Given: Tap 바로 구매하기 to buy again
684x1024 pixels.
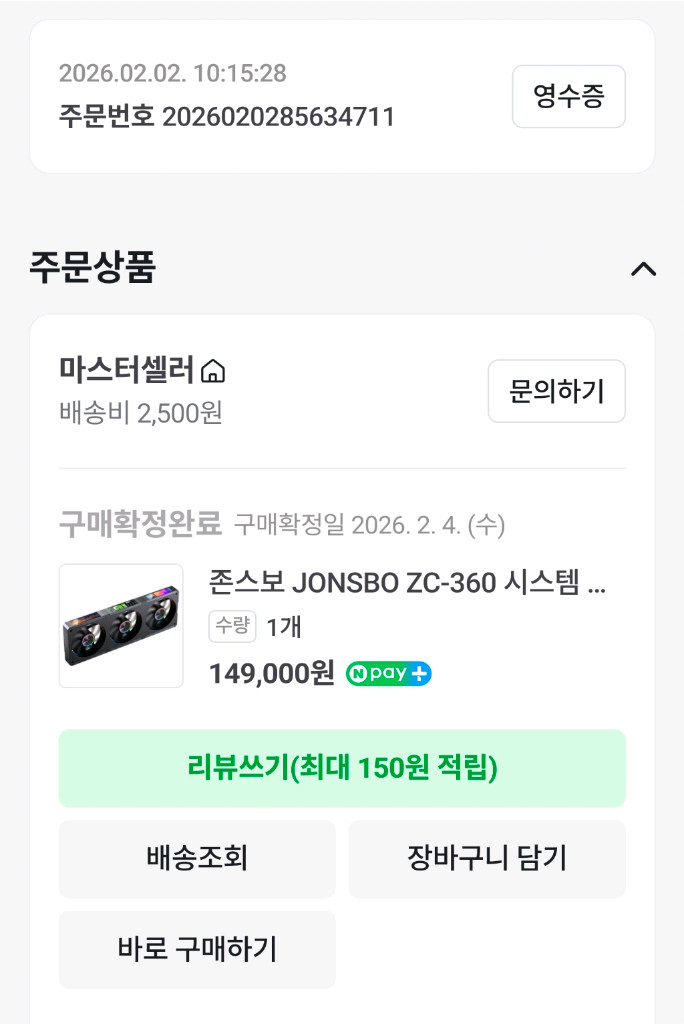Looking at the screenshot, I should [197, 949].
